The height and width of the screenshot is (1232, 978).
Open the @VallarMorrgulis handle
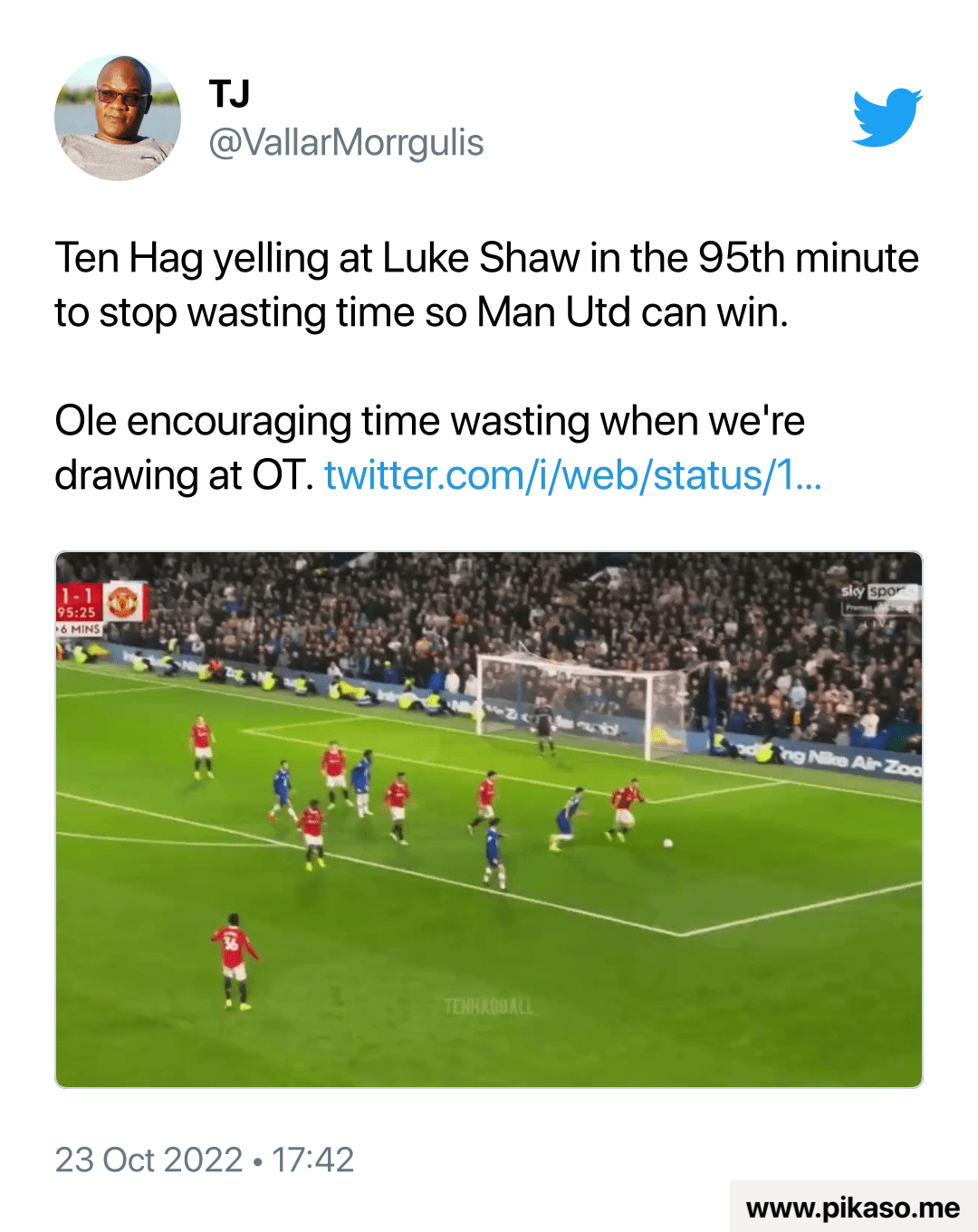pyautogui.click(x=346, y=143)
